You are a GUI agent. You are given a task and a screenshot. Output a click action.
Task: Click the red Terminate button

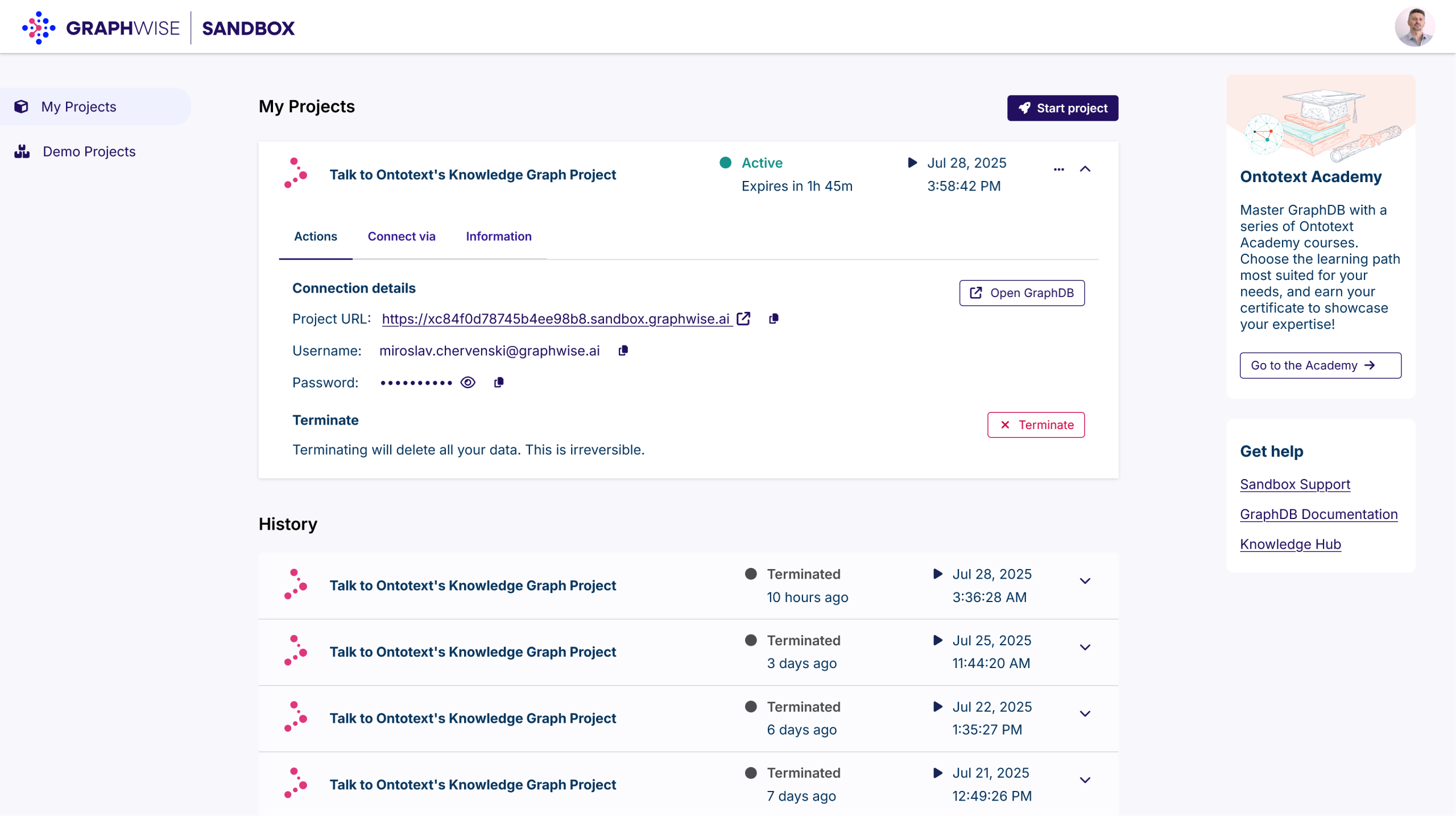point(1036,425)
